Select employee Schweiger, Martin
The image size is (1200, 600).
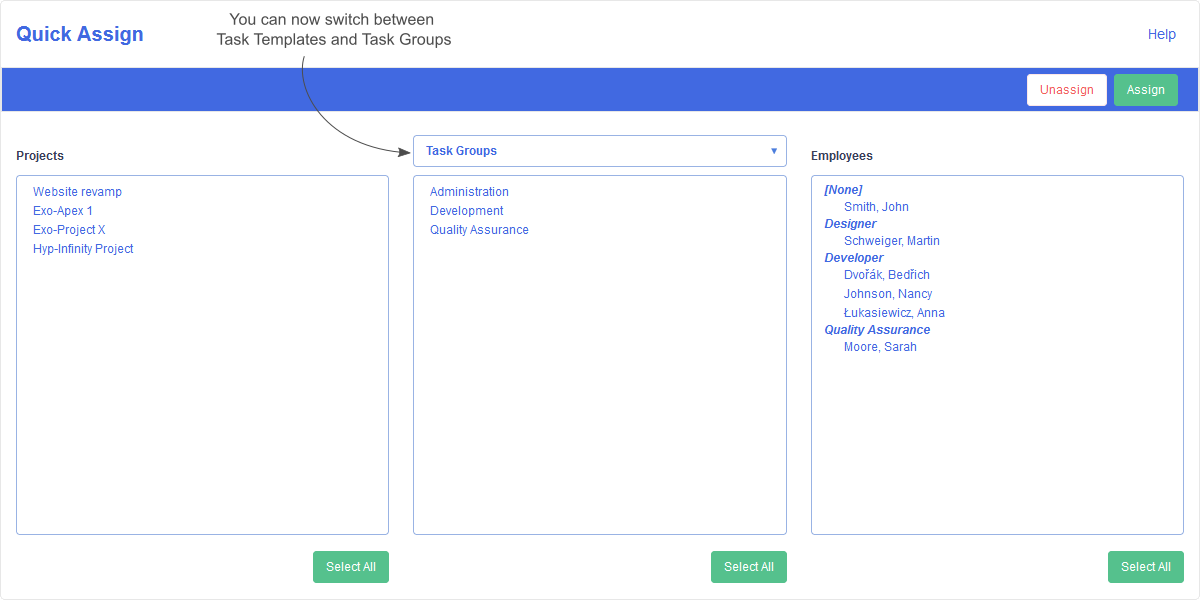[892, 241]
